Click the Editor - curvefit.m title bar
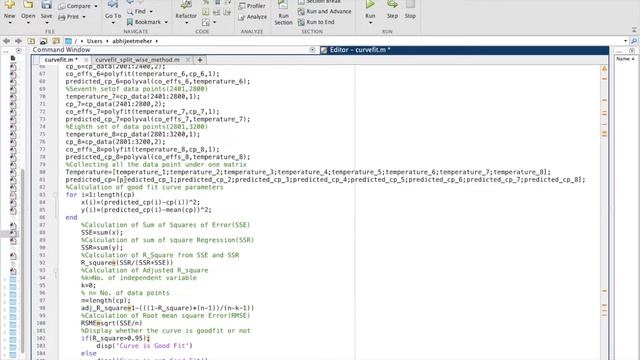 (x=464, y=50)
